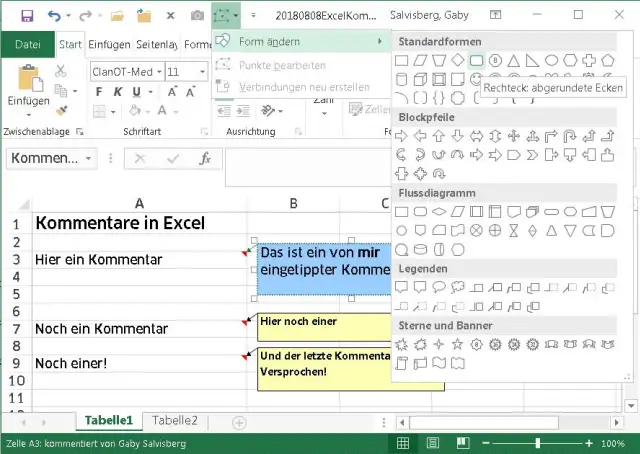The image size is (640, 454).
Task: Choose the right arrow block arrow
Action: [x=401, y=136]
